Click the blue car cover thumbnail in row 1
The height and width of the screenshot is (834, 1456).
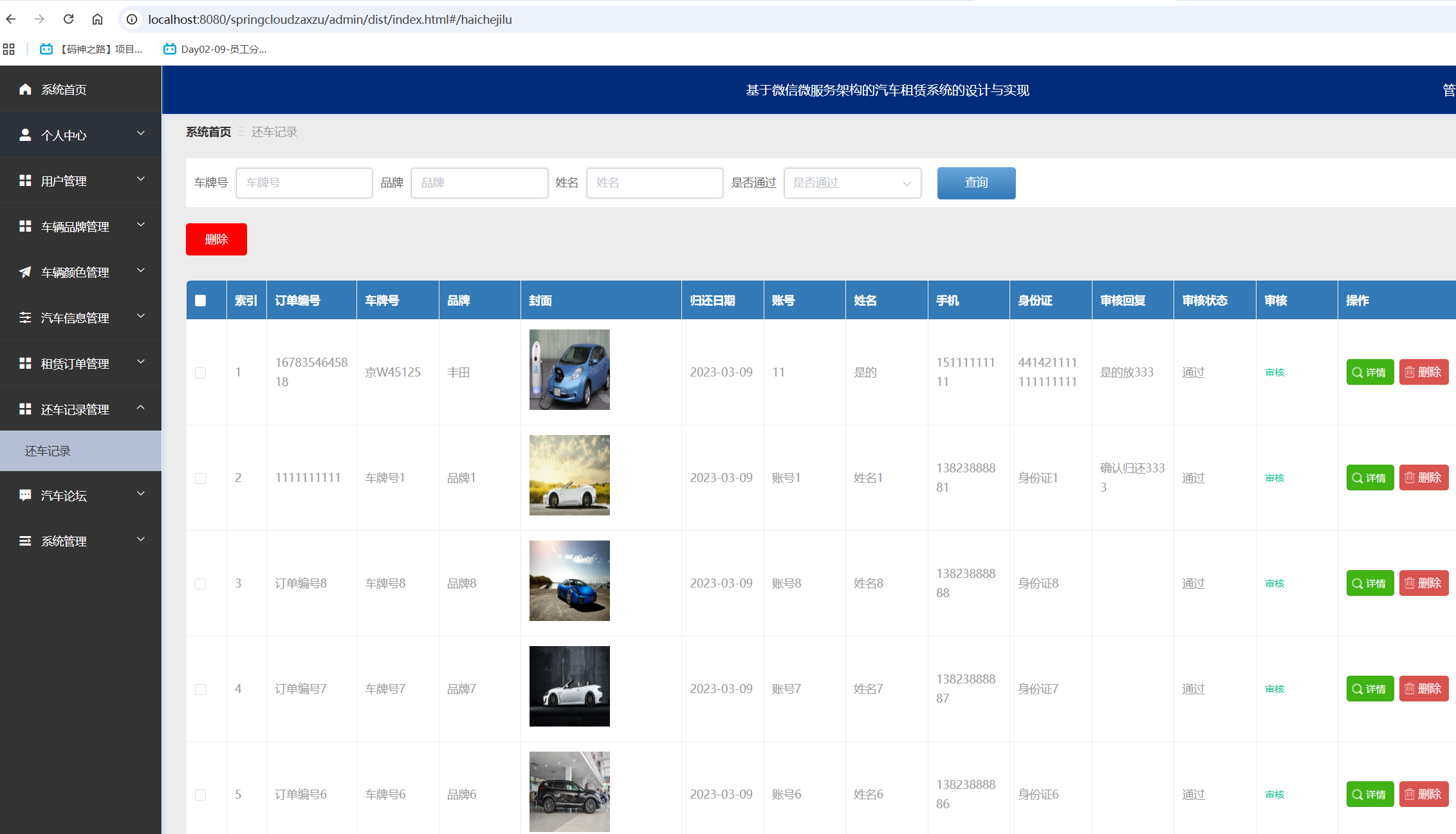[x=569, y=370]
